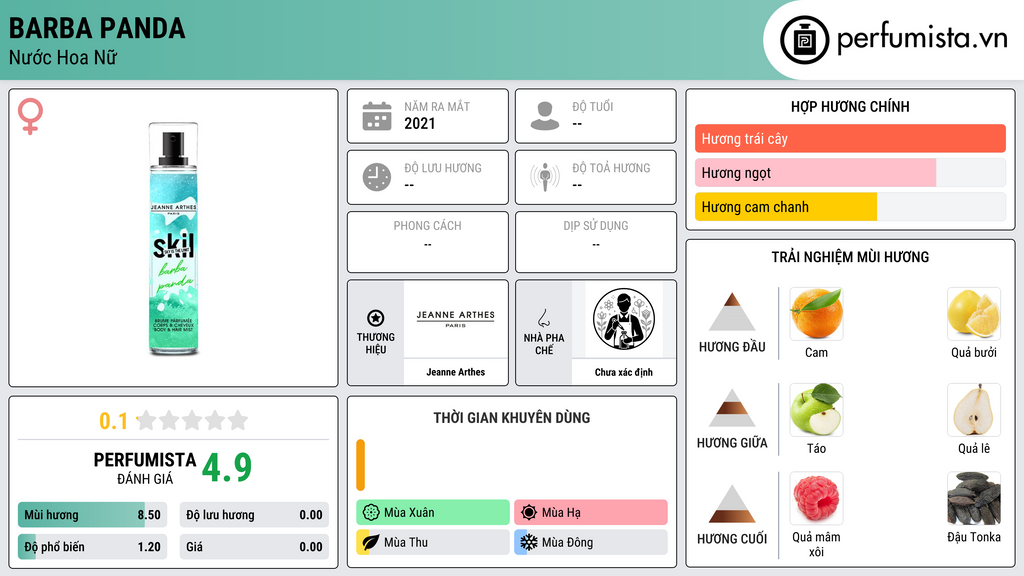The height and width of the screenshot is (576, 1024).
Task: Click the Hương trái cây accord bar
Action: [x=850, y=138]
